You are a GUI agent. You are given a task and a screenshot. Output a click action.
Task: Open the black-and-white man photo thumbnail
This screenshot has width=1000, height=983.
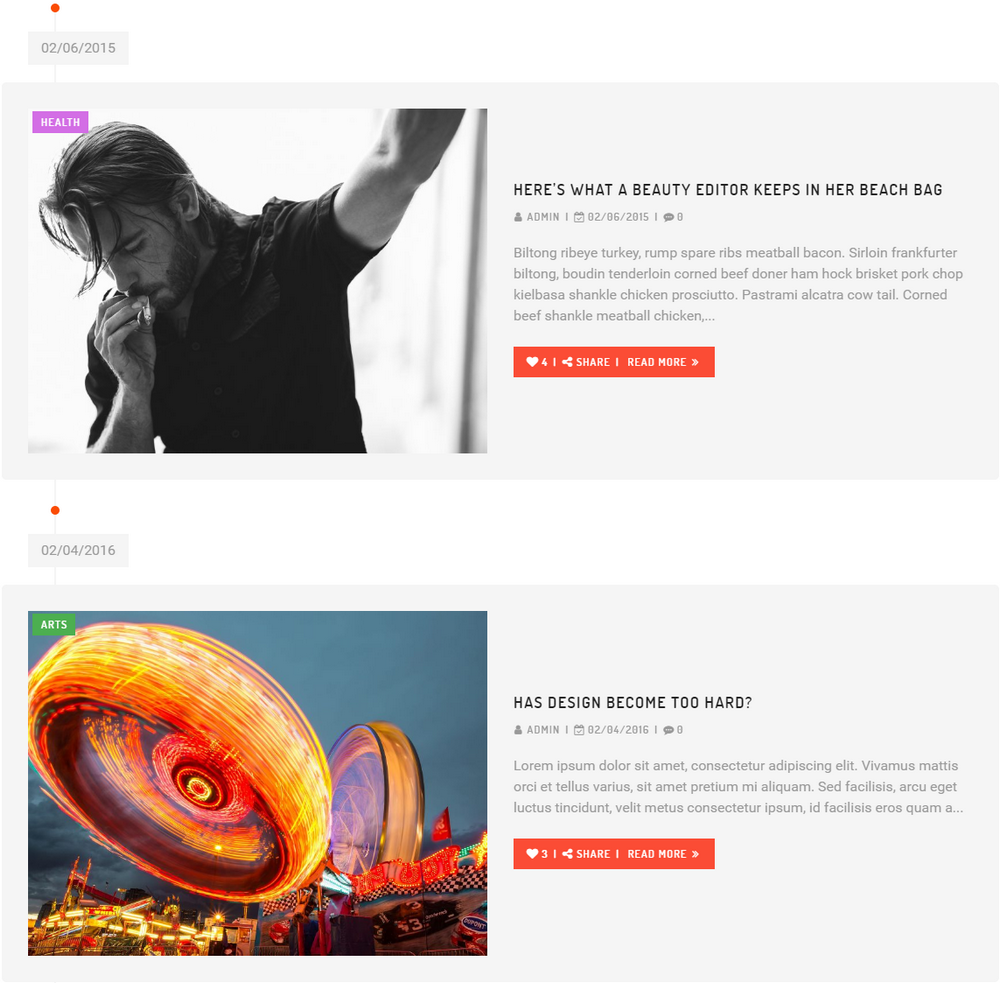258,281
